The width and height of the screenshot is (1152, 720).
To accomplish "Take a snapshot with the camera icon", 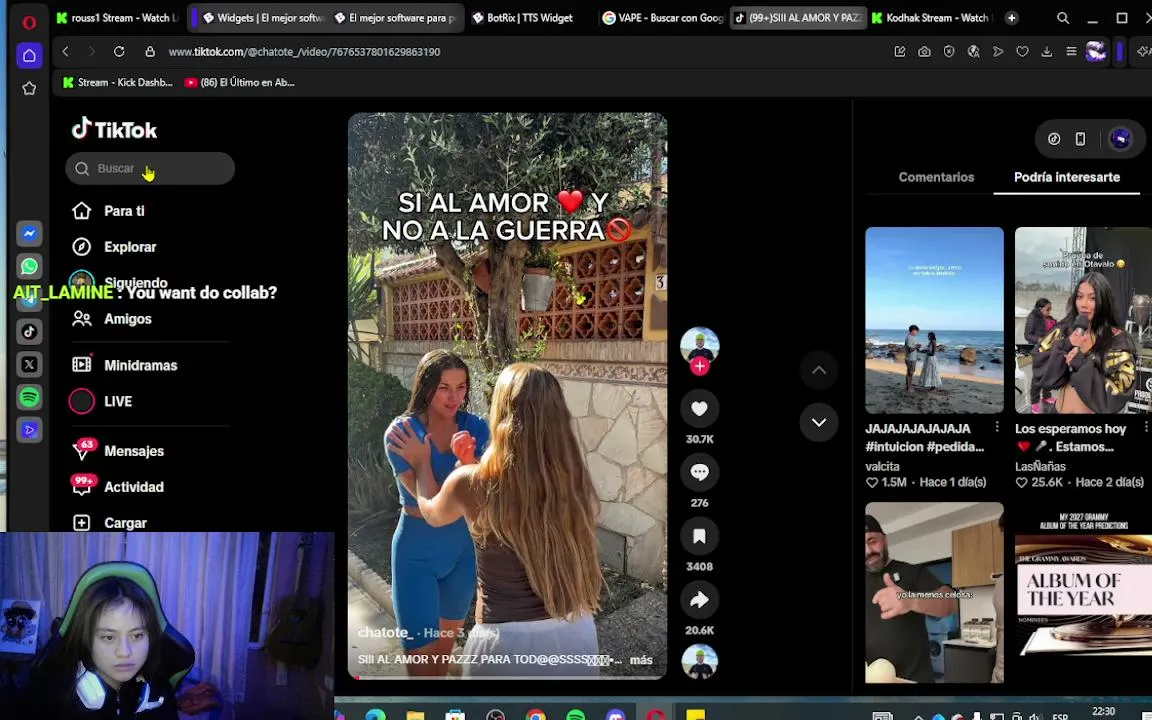I will tap(924, 51).
